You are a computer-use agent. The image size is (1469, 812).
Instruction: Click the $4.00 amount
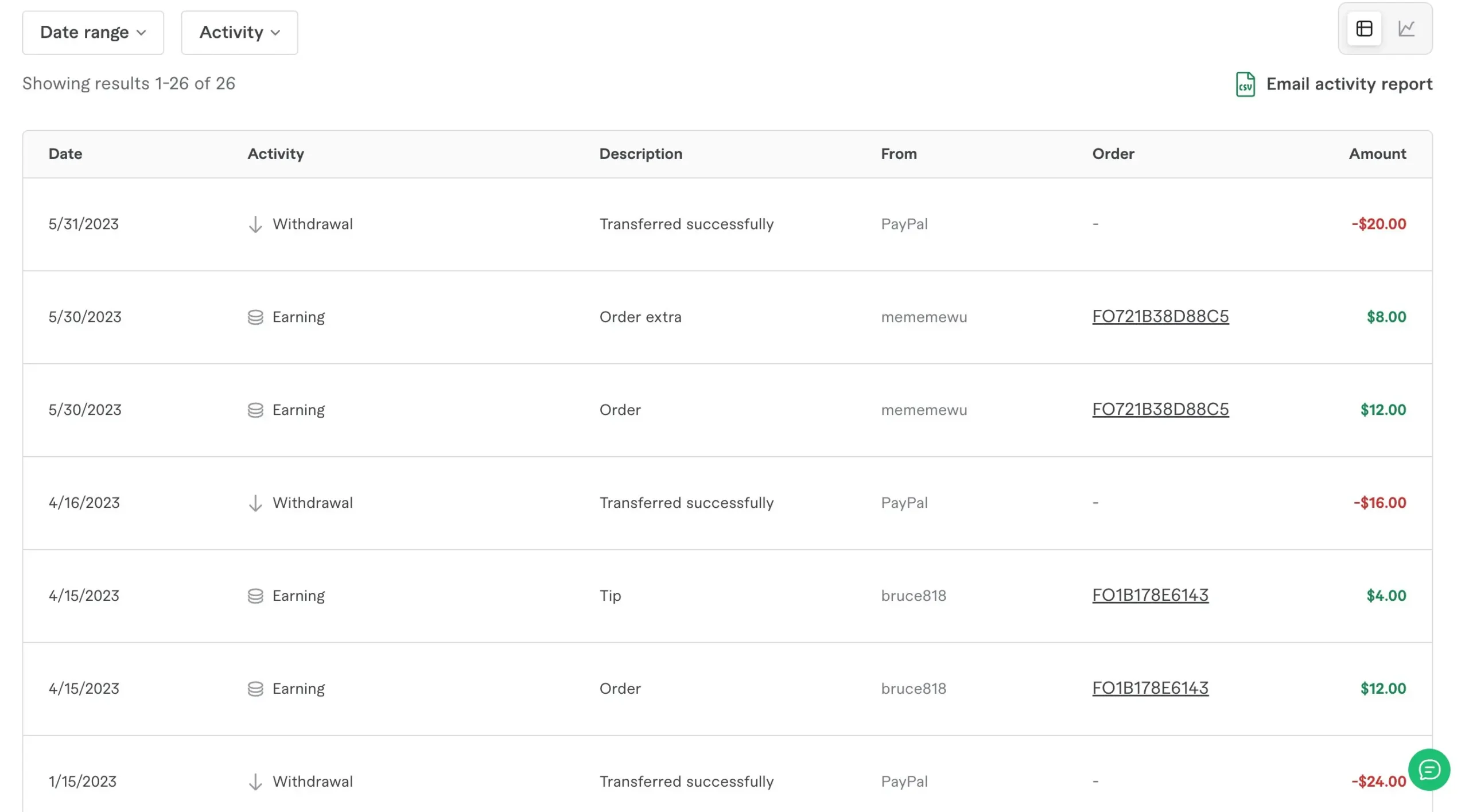click(x=1386, y=596)
